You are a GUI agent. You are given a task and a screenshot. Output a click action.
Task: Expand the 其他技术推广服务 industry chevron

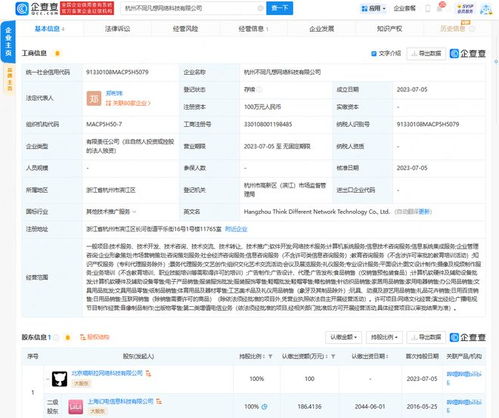click(x=134, y=212)
